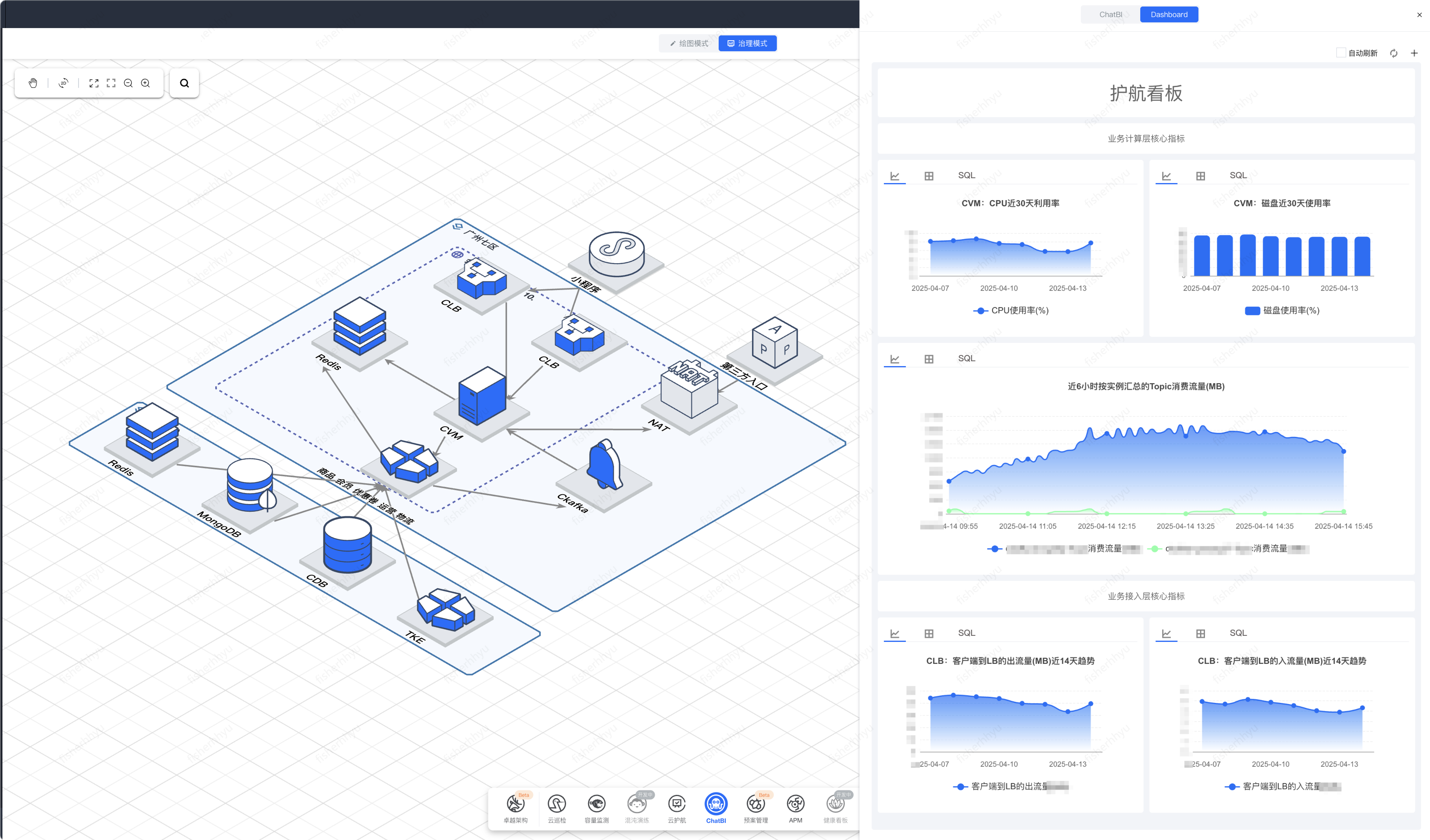Switch right panel to Dashboard tab
This screenshot has width=1430, height=840.
1169,15
